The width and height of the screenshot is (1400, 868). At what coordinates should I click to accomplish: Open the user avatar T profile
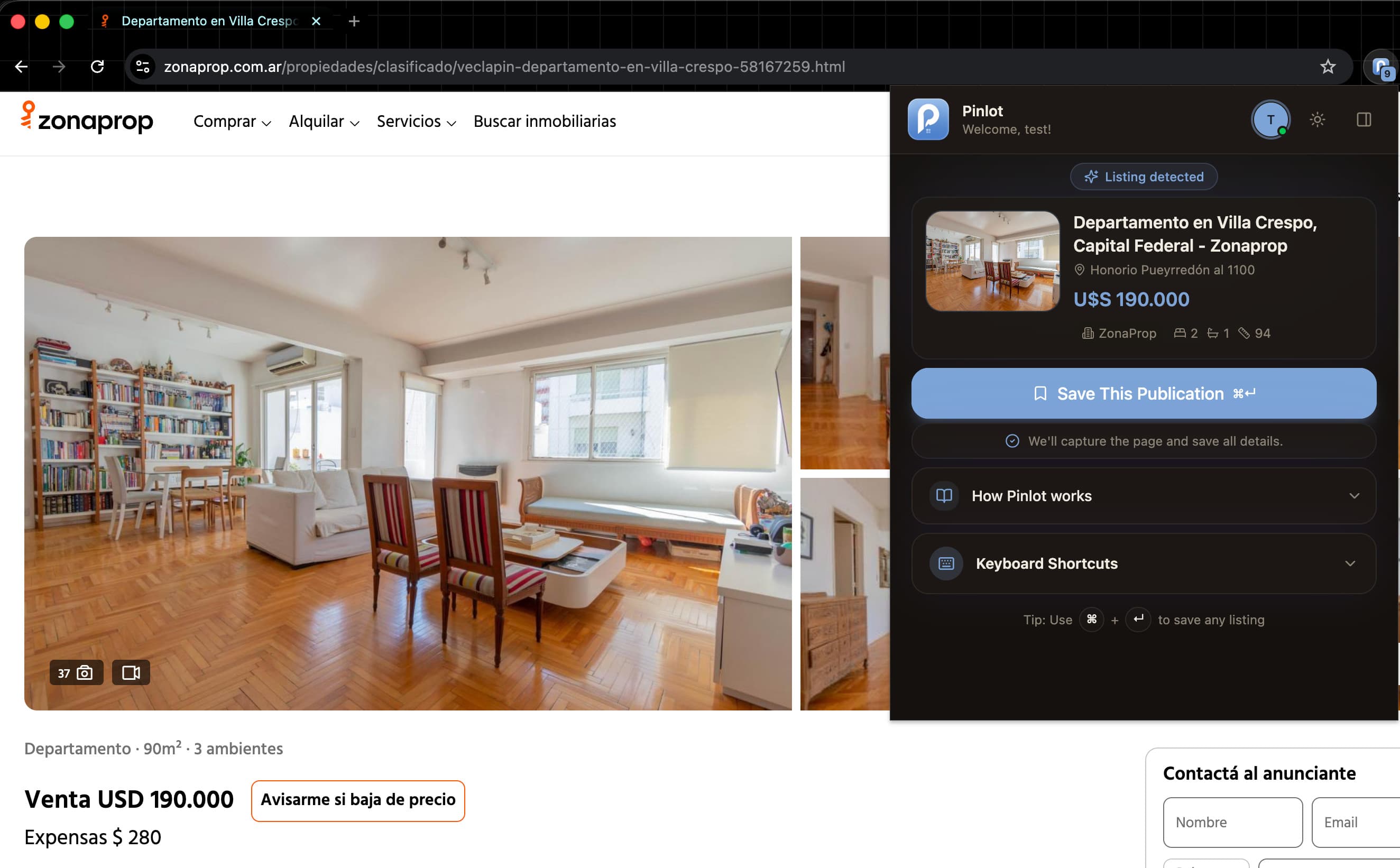1270,119
